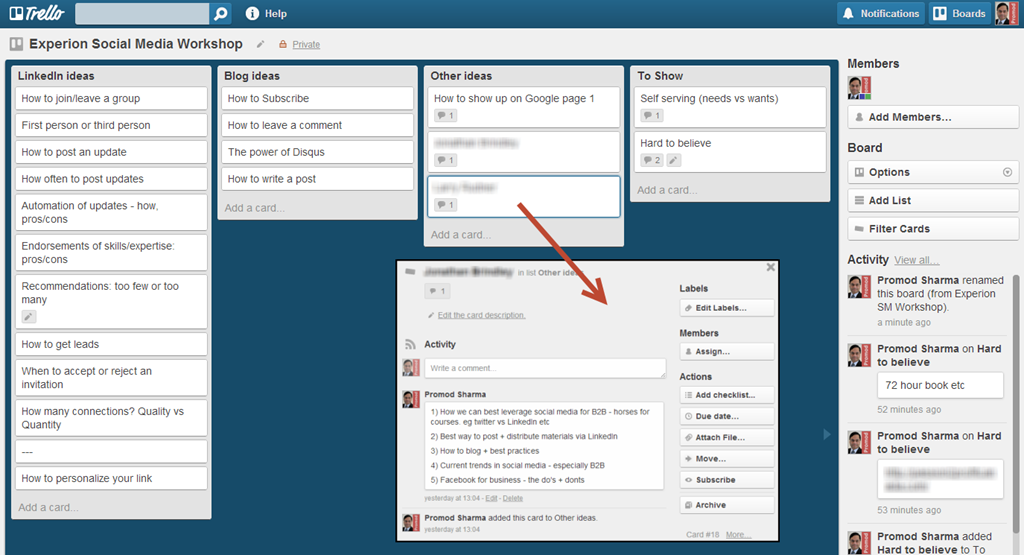The width and height of the screenshot is (1024, 555).
Task: Add a card to To Show list
Action: pos(667,190)
